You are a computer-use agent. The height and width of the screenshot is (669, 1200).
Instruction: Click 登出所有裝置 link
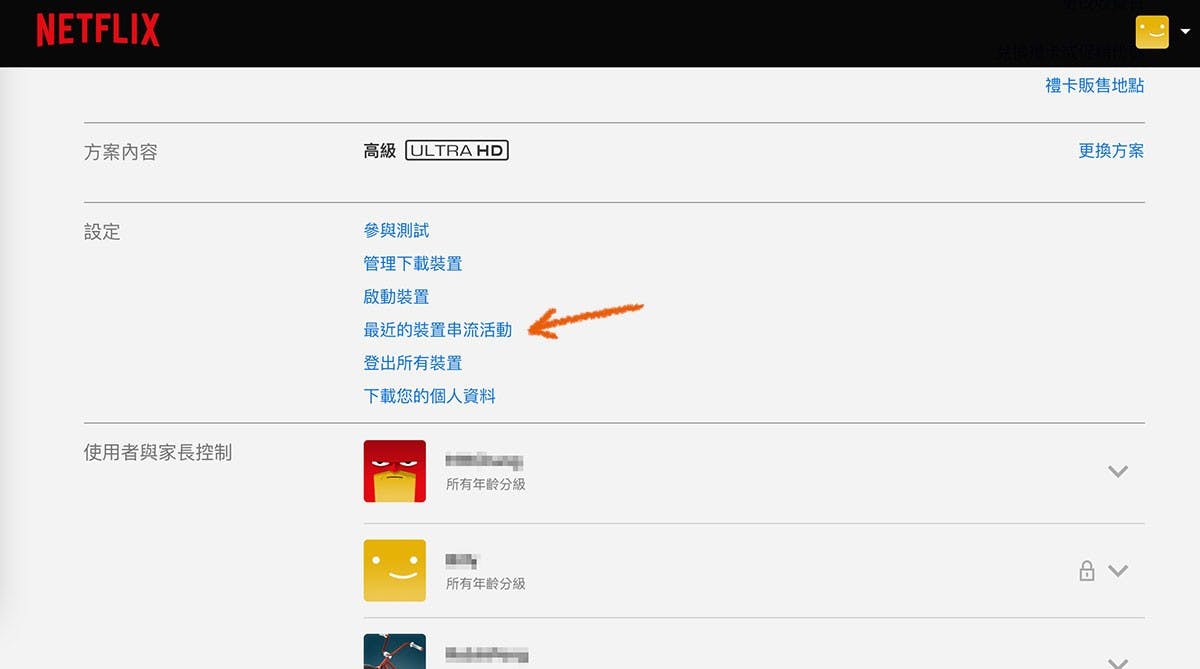tap(413, 363)
